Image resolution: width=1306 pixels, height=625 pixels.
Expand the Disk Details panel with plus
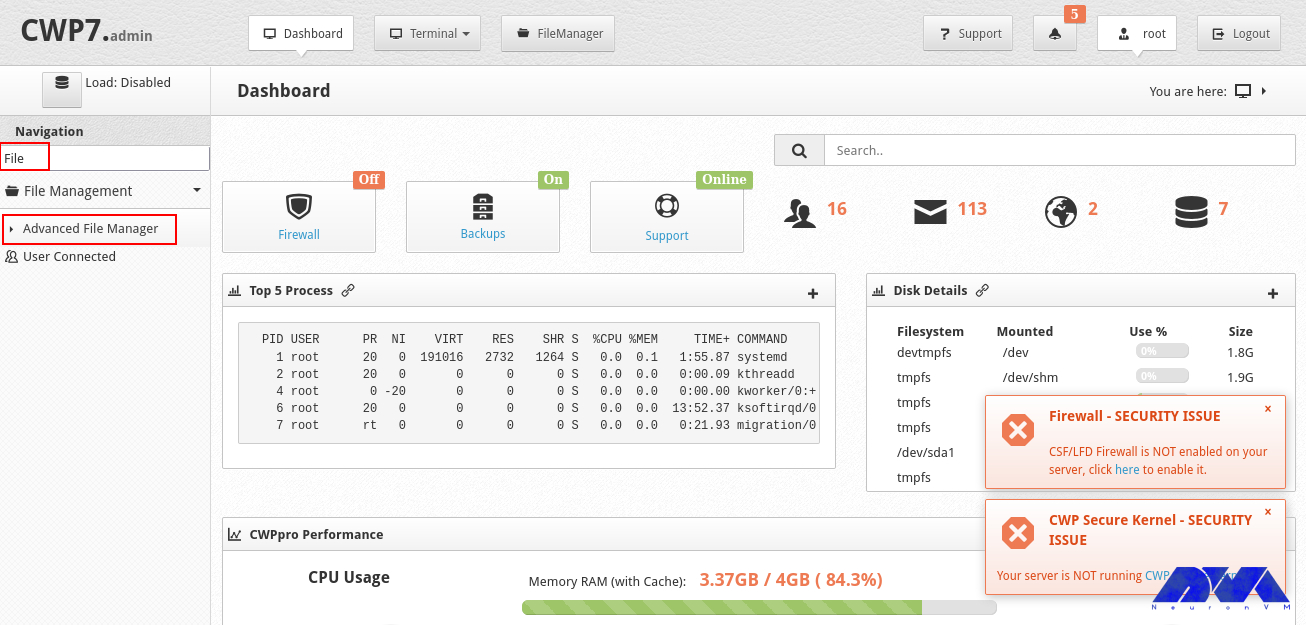[1273, 292]
